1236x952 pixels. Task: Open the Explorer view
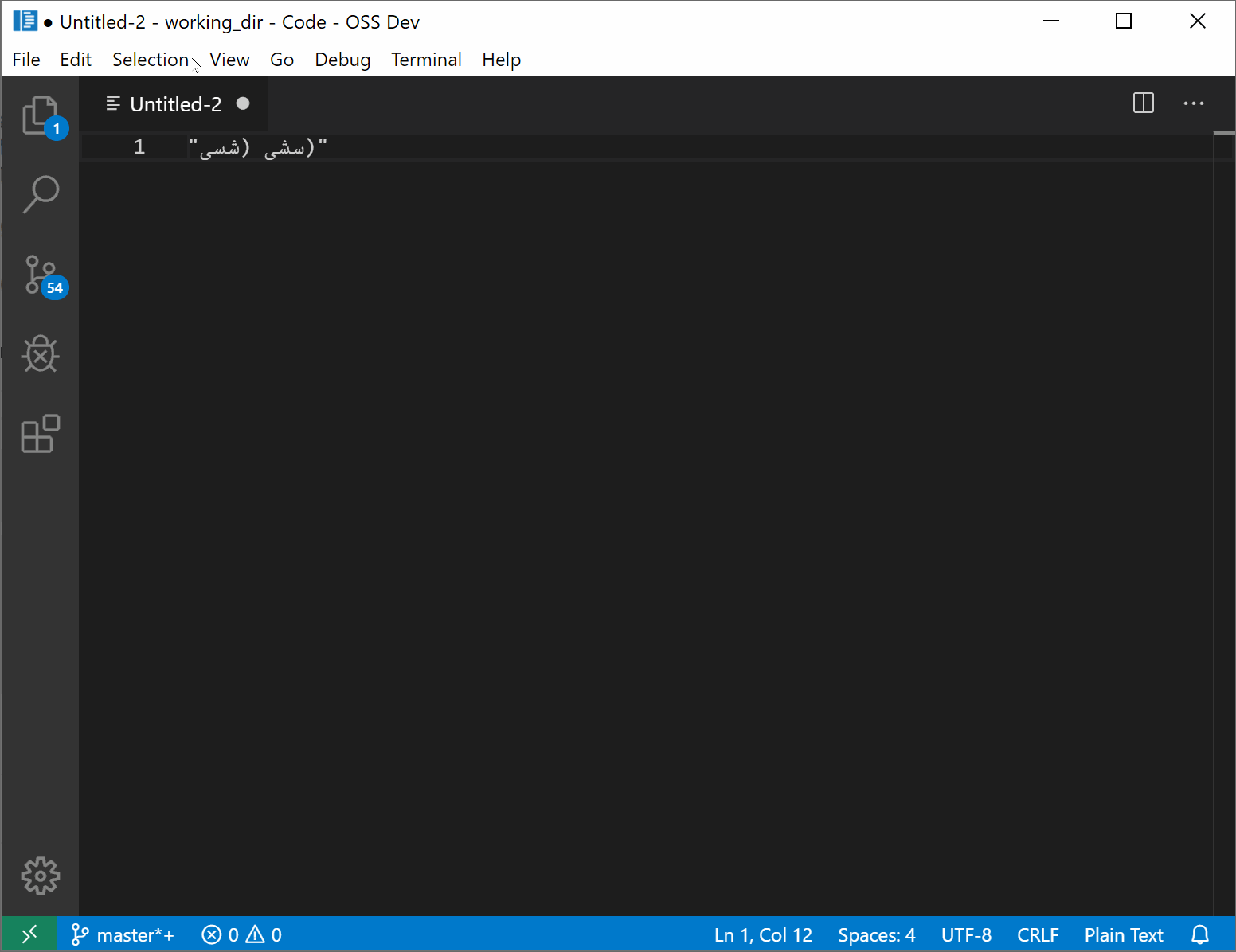pyautogui.click(x=41, y=115)
